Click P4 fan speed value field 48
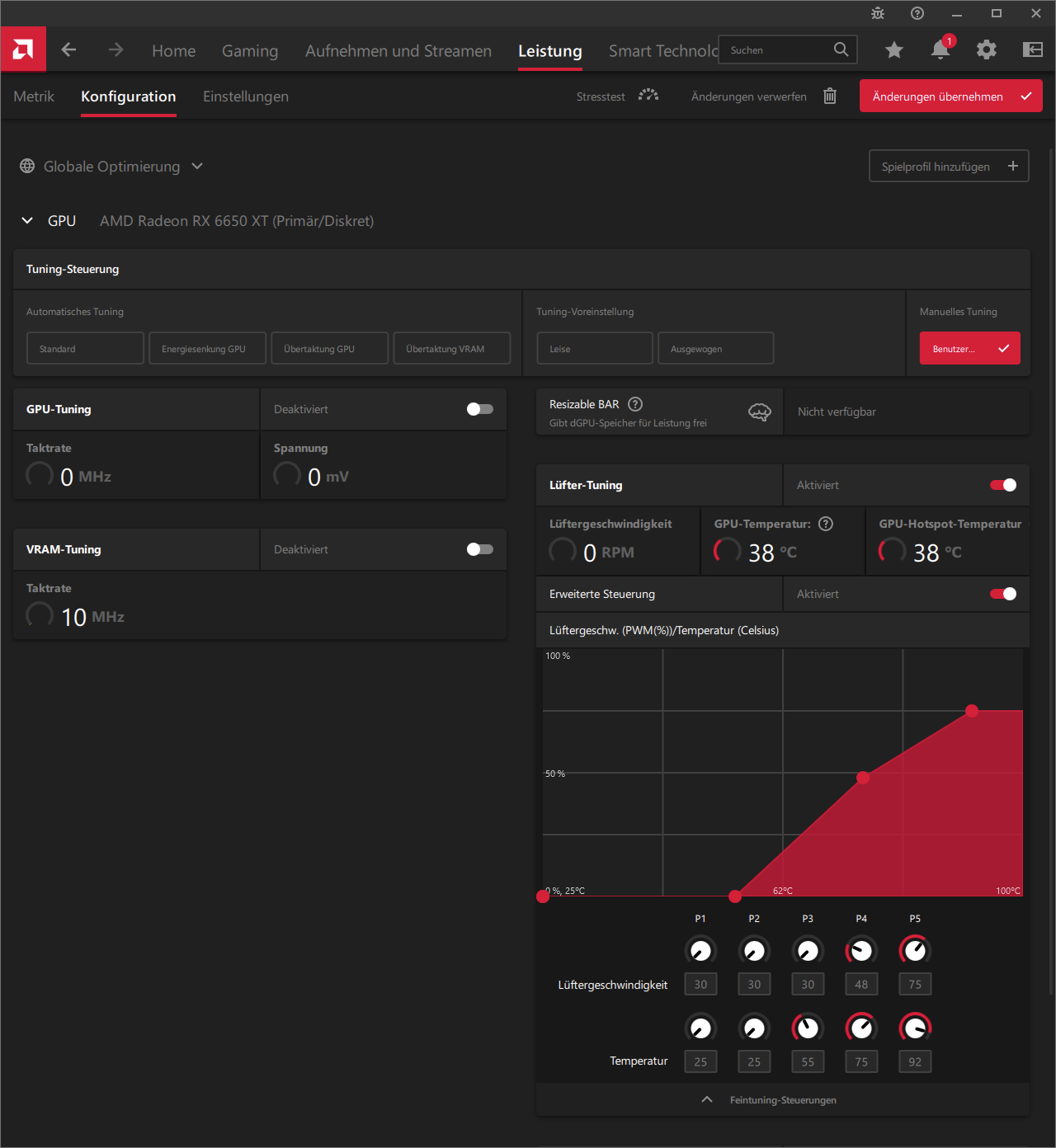 pos(861,984)
